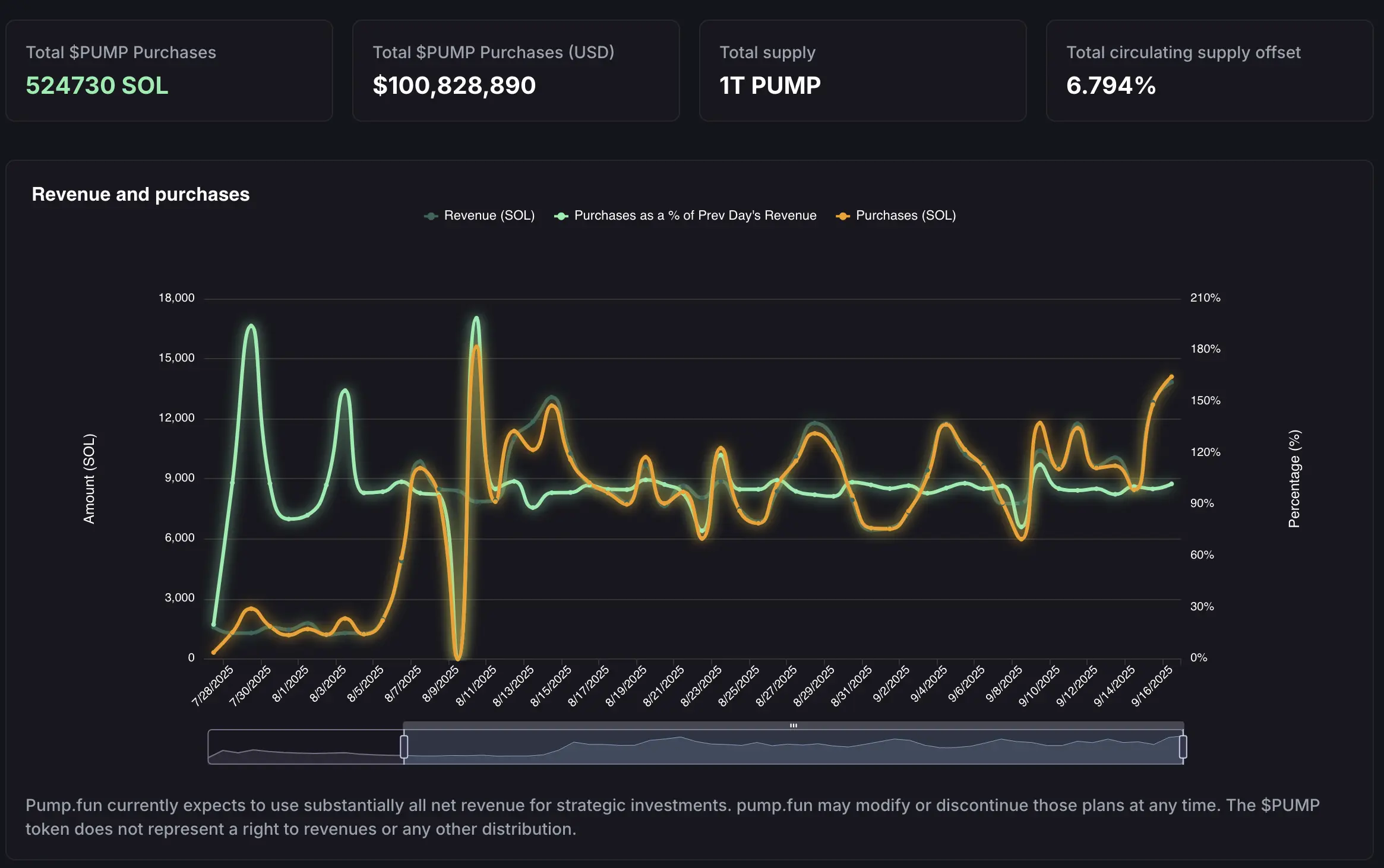Select the Total $PUMP Purchases stat card
The width and height of the screenshot is (1384, 868).
click(168, 71)
